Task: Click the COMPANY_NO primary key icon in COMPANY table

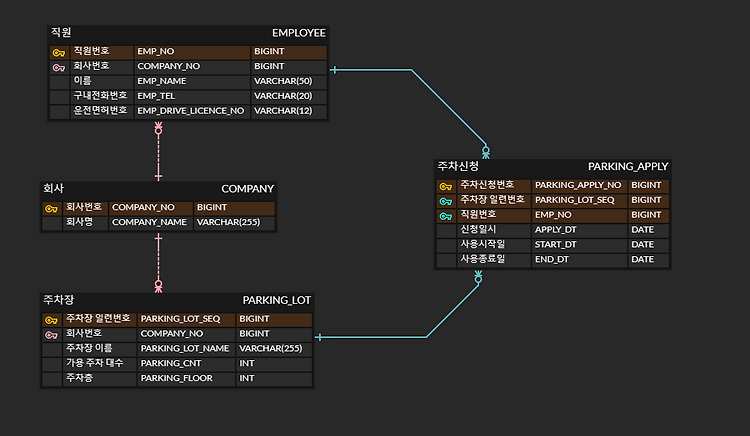Action: point(51,208)
